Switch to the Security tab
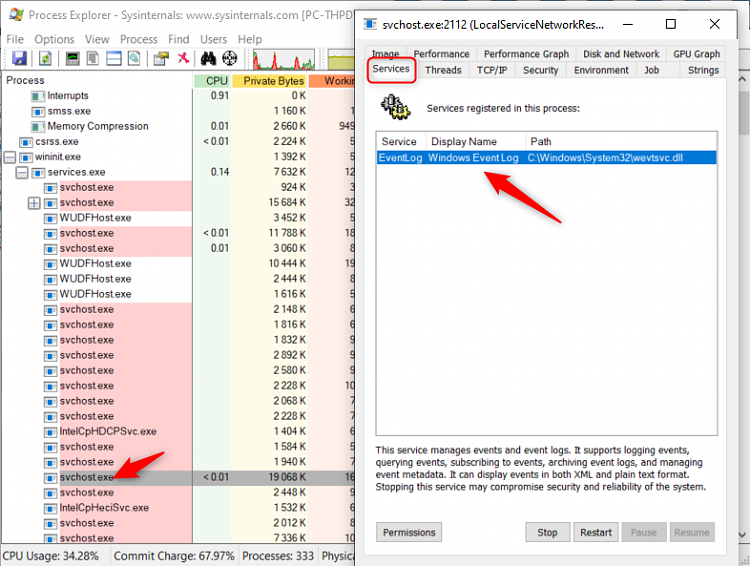Viewport: 750px width, 566px height. 540,70
